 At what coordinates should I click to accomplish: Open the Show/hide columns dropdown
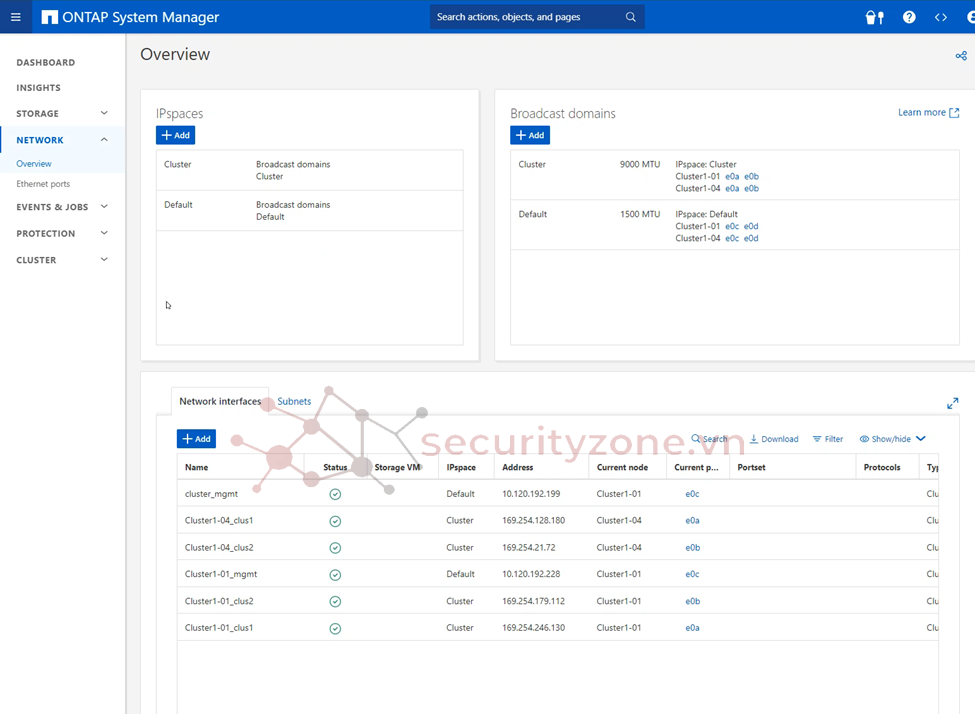[x=892, y=439]
